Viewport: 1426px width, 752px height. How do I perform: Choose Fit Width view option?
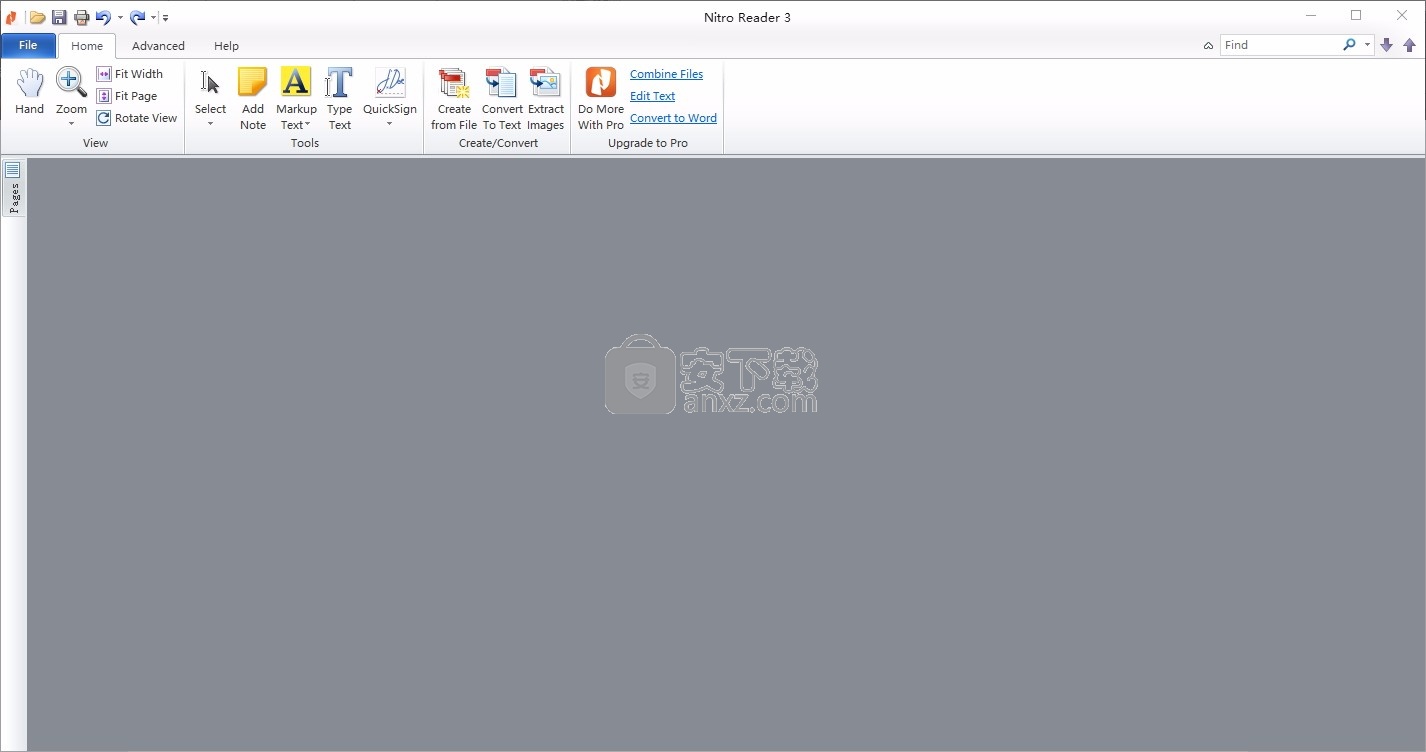point(129,74)
